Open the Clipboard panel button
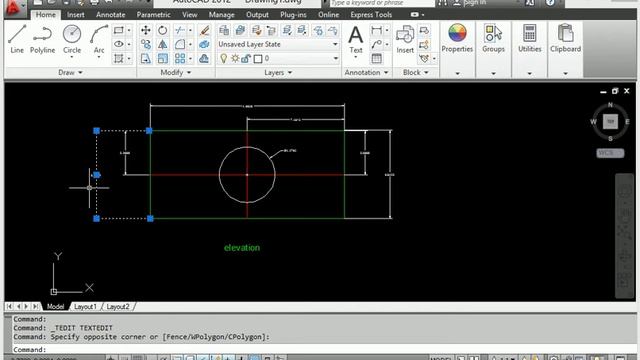Viewport: 640px width, 360px height. click(x=565, y=39)
